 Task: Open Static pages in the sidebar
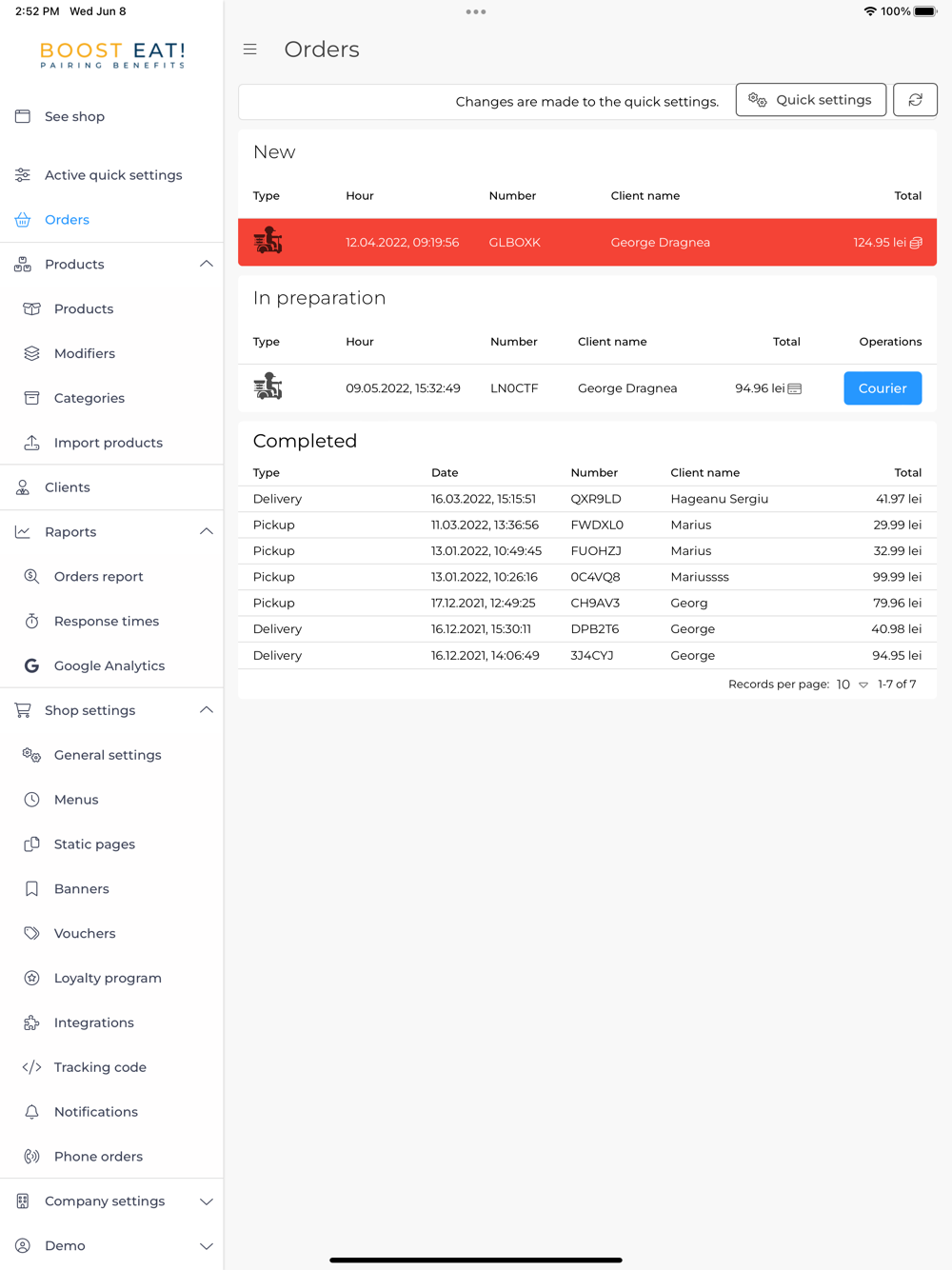111,844
